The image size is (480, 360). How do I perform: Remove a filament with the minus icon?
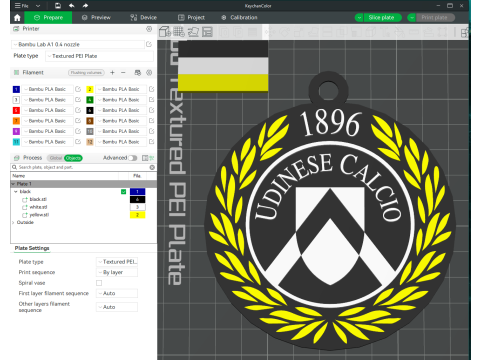[x=123, y=73]
